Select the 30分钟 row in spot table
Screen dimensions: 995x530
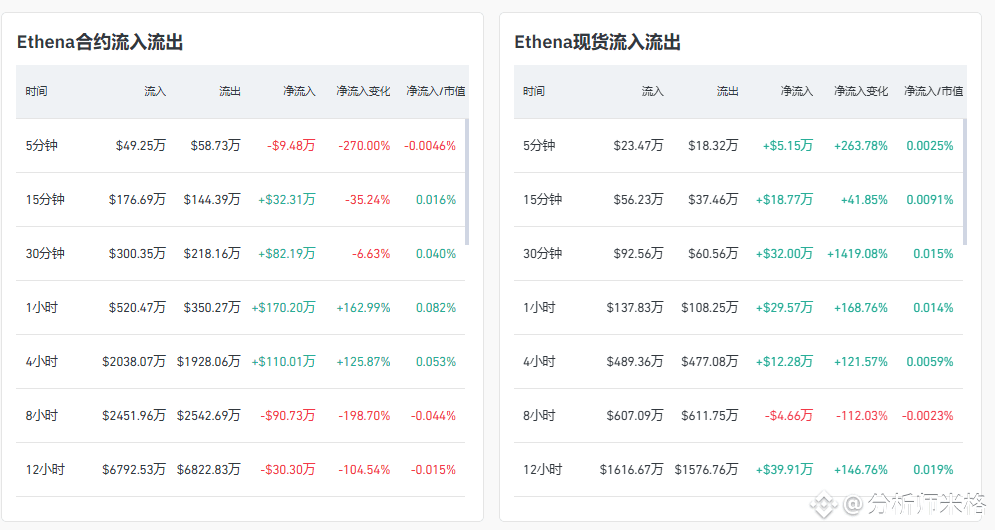coord(738,253)
